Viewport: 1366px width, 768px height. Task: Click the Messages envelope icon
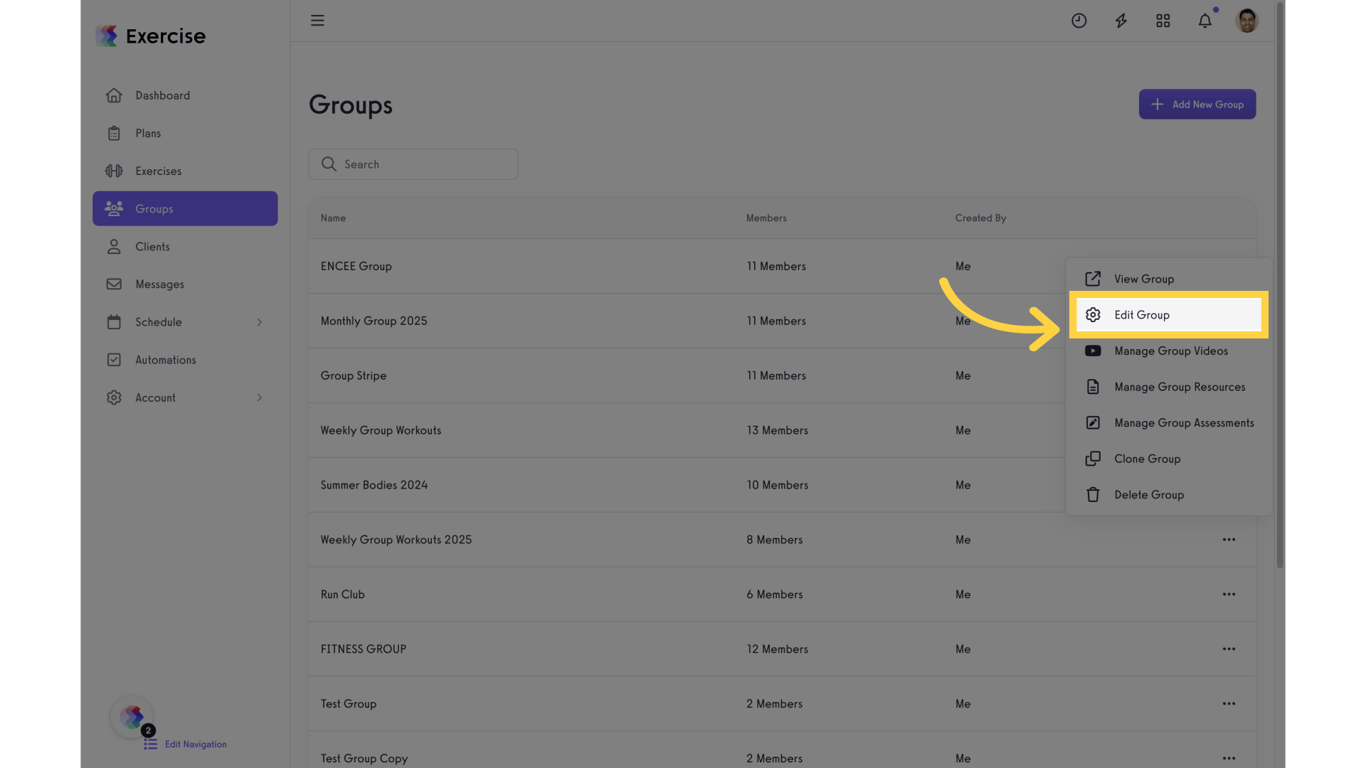coord(114,284)
